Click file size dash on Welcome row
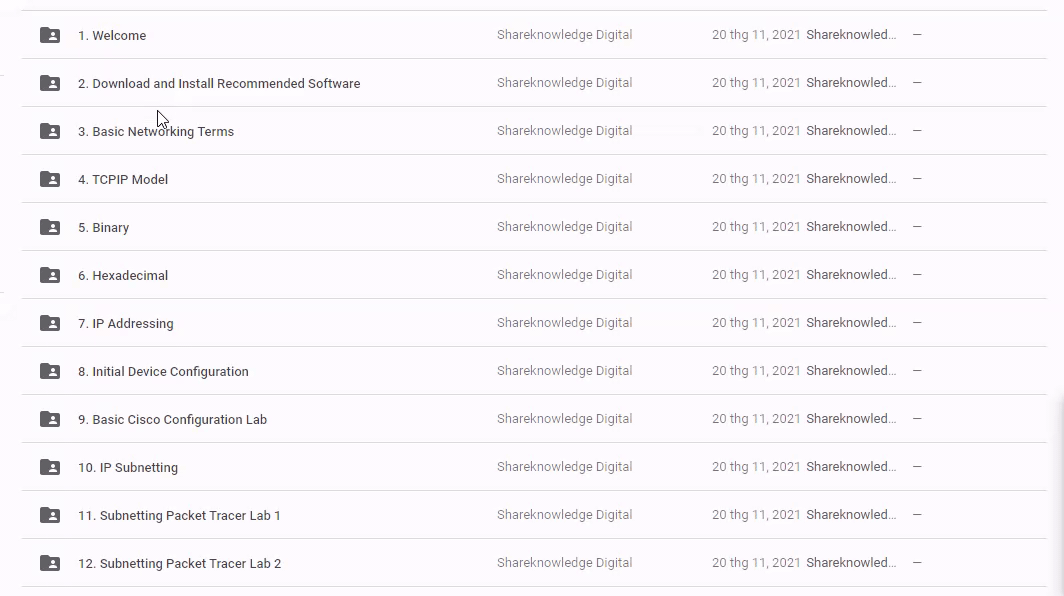The image size is (1064, 596). point(917,35)
